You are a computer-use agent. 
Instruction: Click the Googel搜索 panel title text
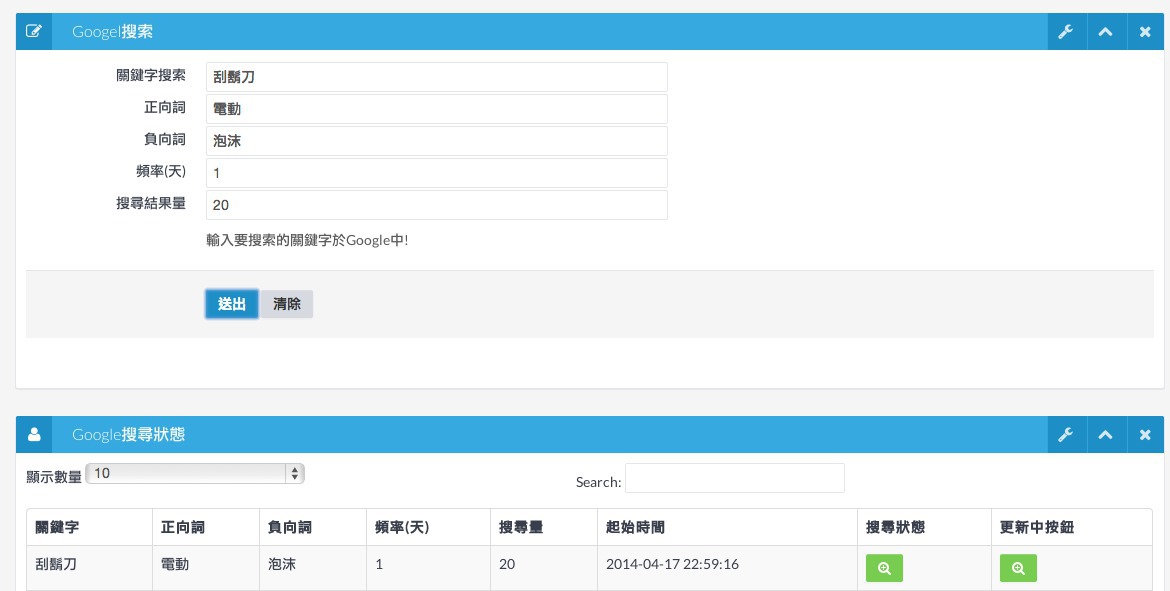(x=113, y=31)
